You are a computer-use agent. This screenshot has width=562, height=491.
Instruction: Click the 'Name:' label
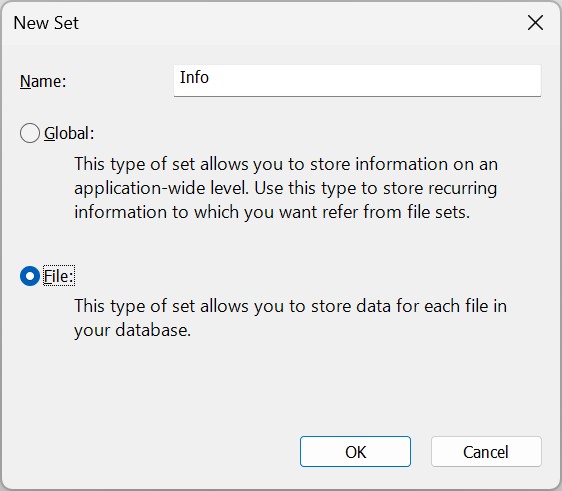[x=43, y=81]
